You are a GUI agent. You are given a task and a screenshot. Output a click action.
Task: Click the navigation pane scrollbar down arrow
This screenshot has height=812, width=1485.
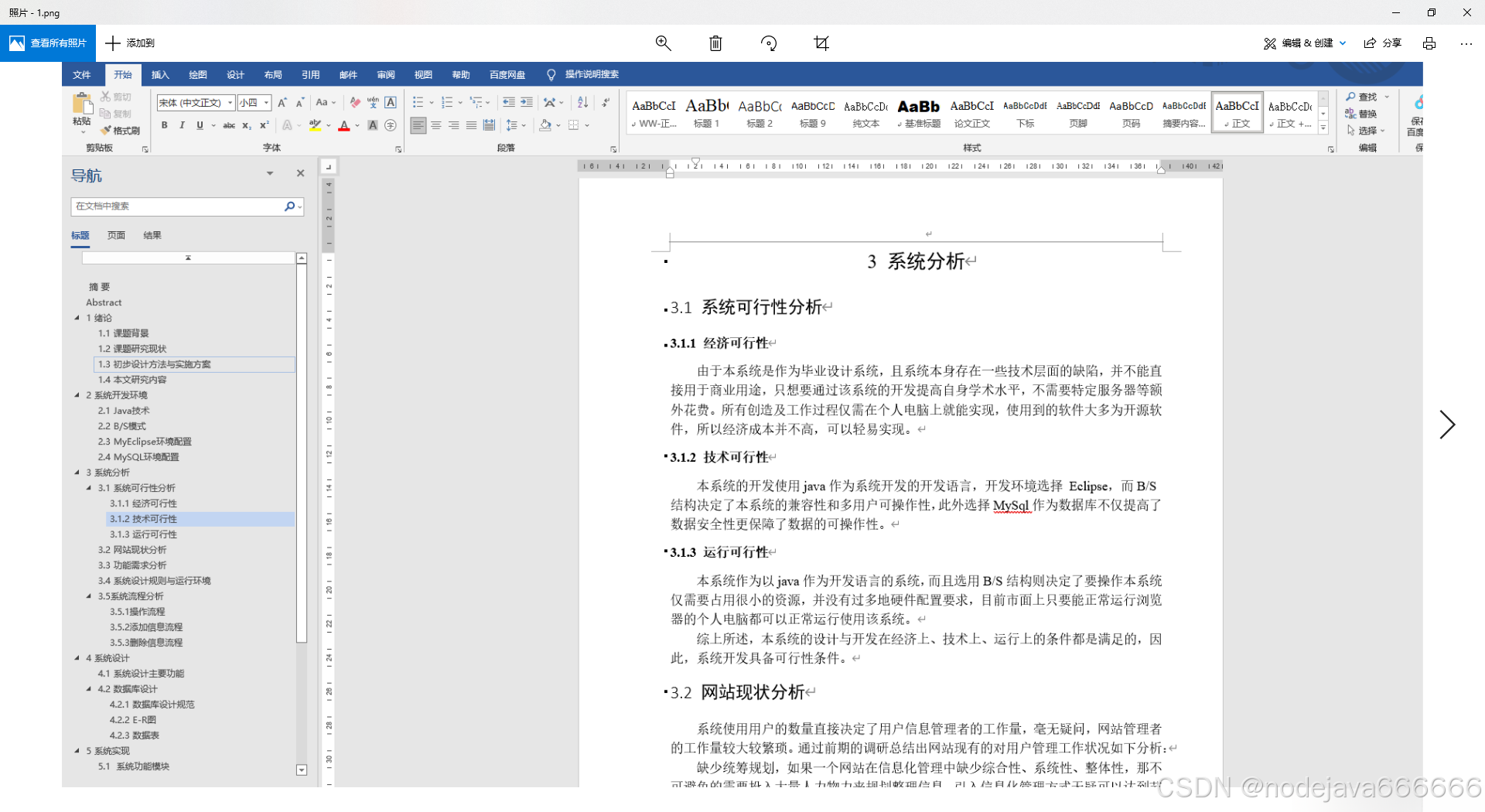302,770
